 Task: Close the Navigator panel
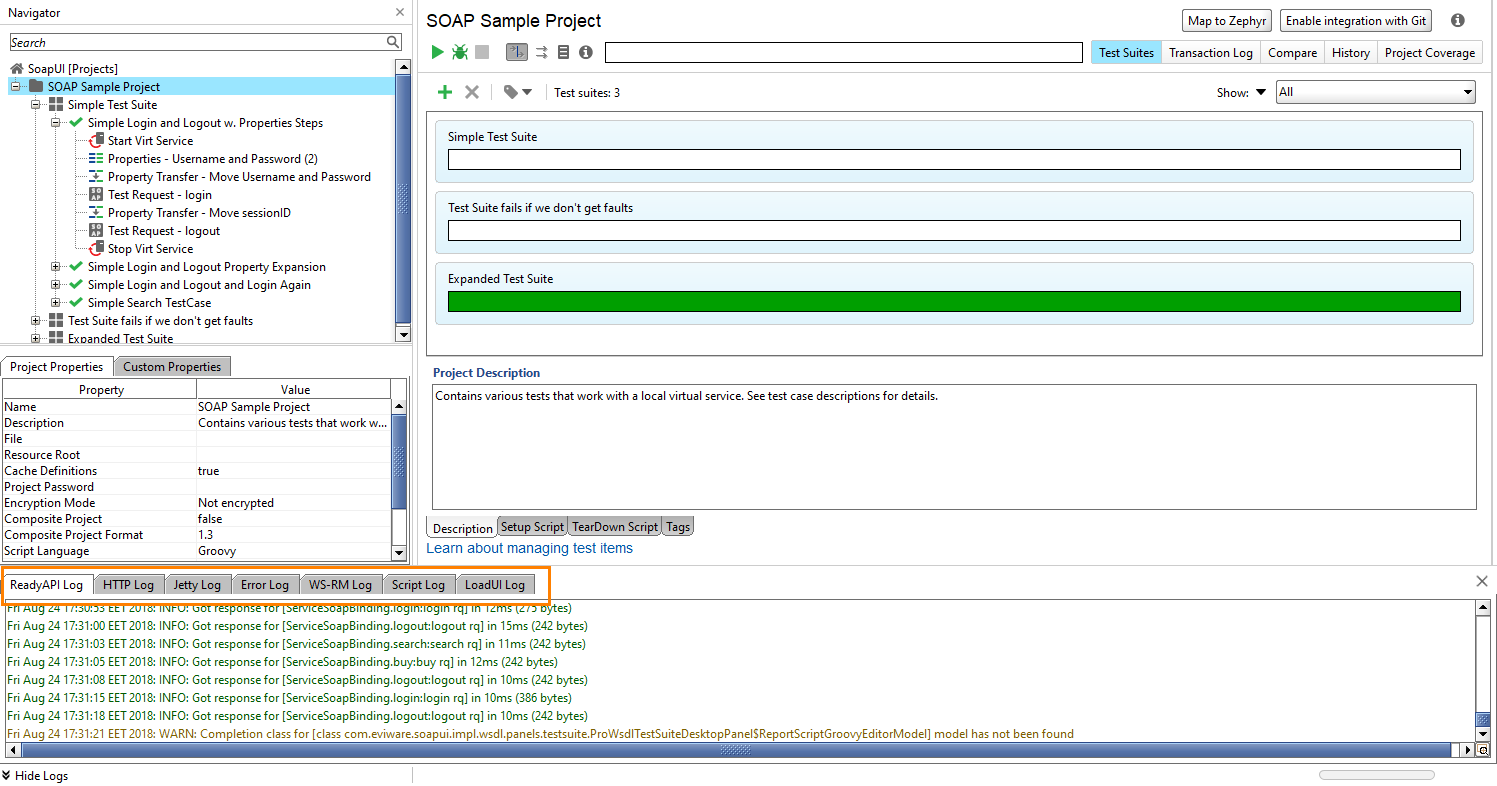pyautogui.click(x=400, y=13)
